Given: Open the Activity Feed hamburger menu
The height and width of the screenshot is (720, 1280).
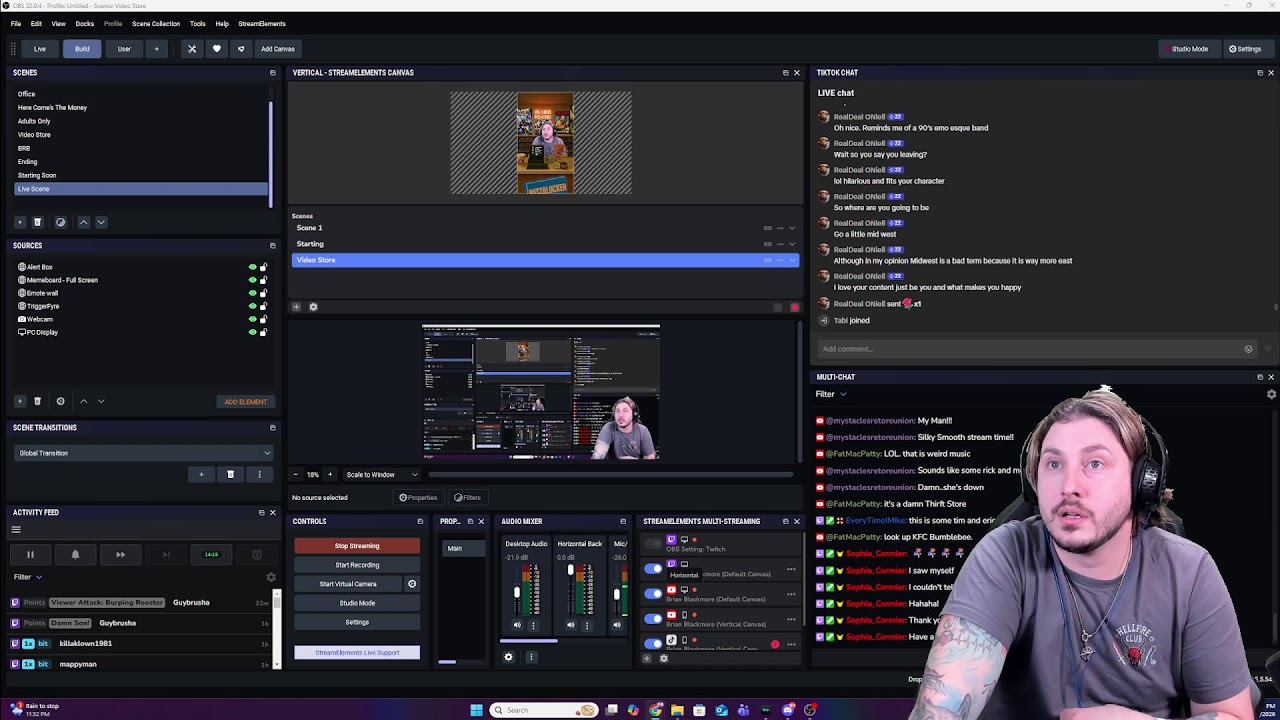Looking at the screenshot, I should 16,530.
